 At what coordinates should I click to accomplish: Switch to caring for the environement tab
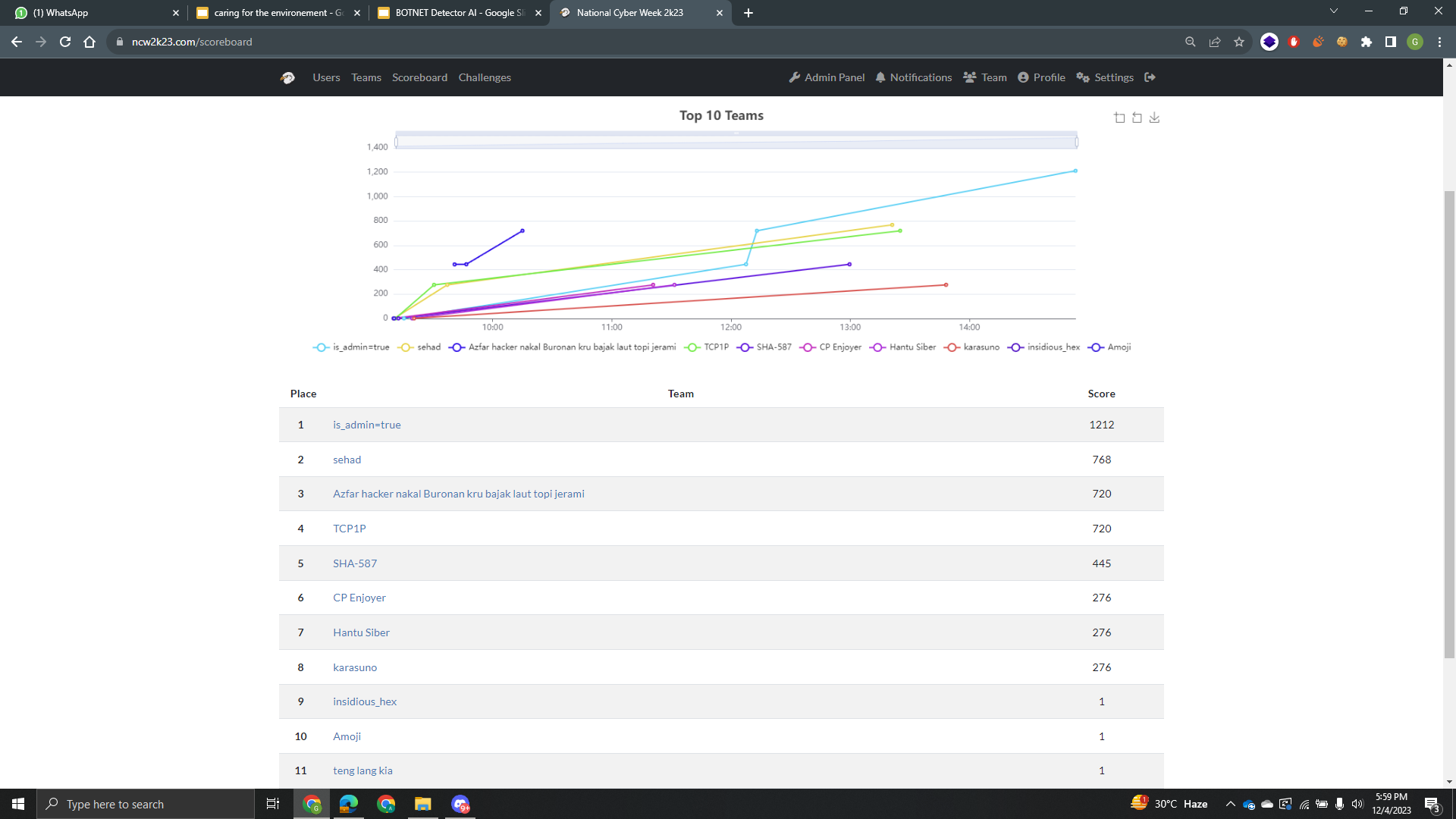277,13
